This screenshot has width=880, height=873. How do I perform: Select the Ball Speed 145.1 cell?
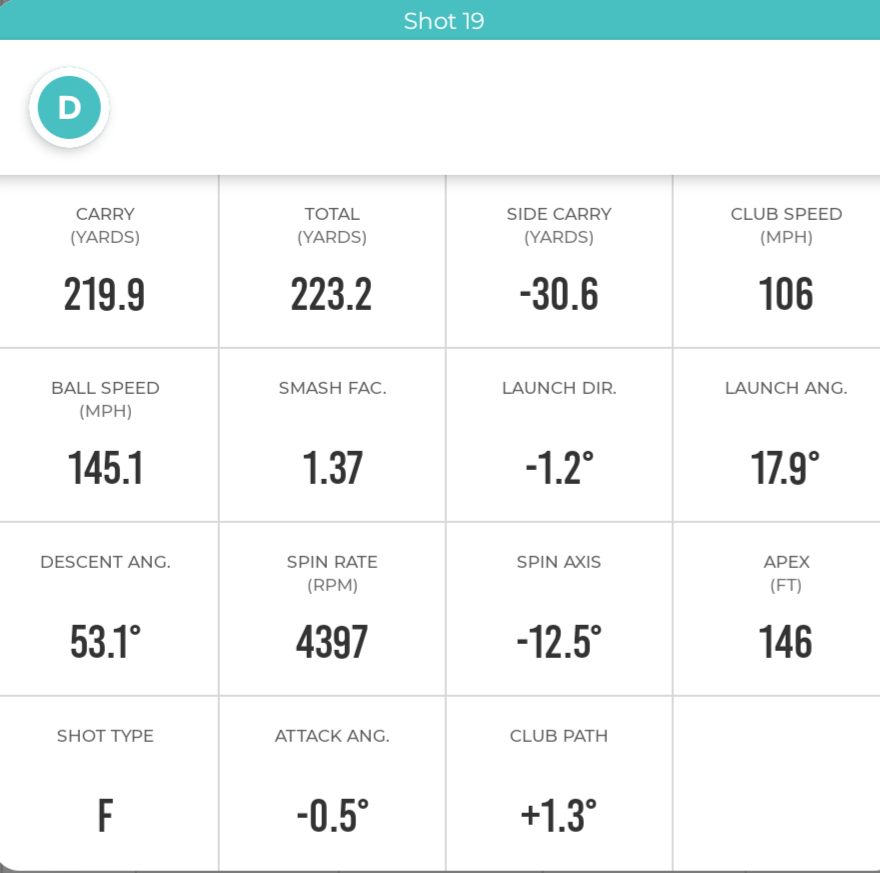point(108,435)
